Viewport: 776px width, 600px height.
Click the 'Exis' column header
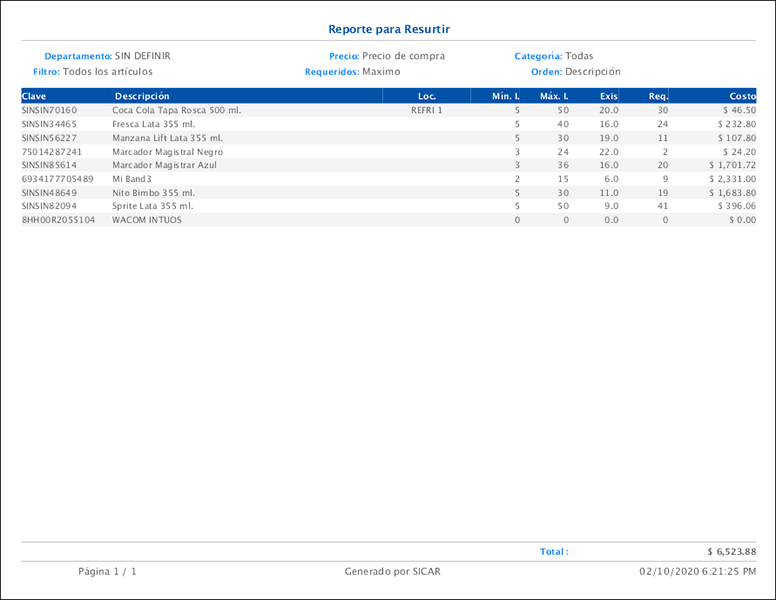pyautogui.click(x=609, y=96)
